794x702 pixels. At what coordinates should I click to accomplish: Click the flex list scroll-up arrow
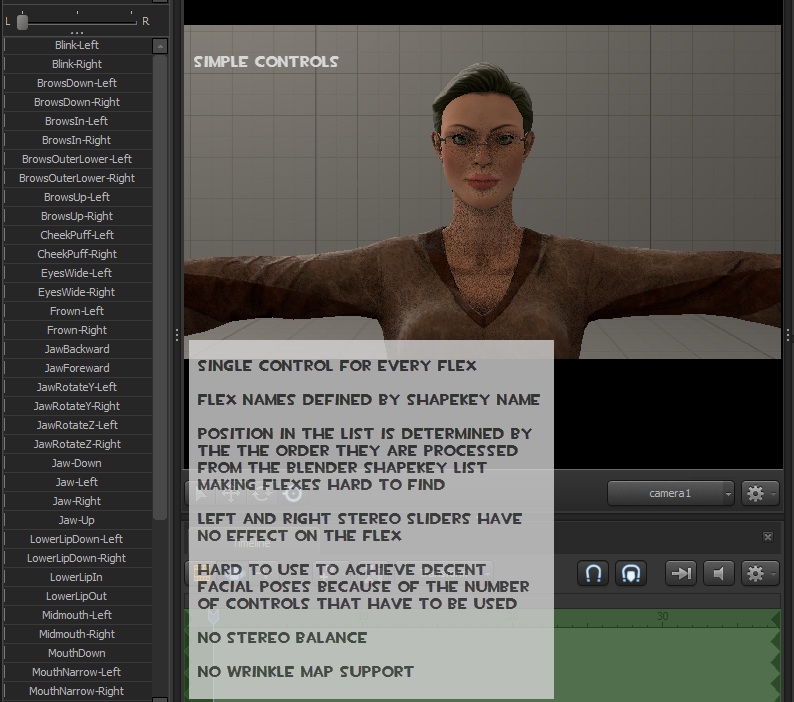[x=160, y=47]
